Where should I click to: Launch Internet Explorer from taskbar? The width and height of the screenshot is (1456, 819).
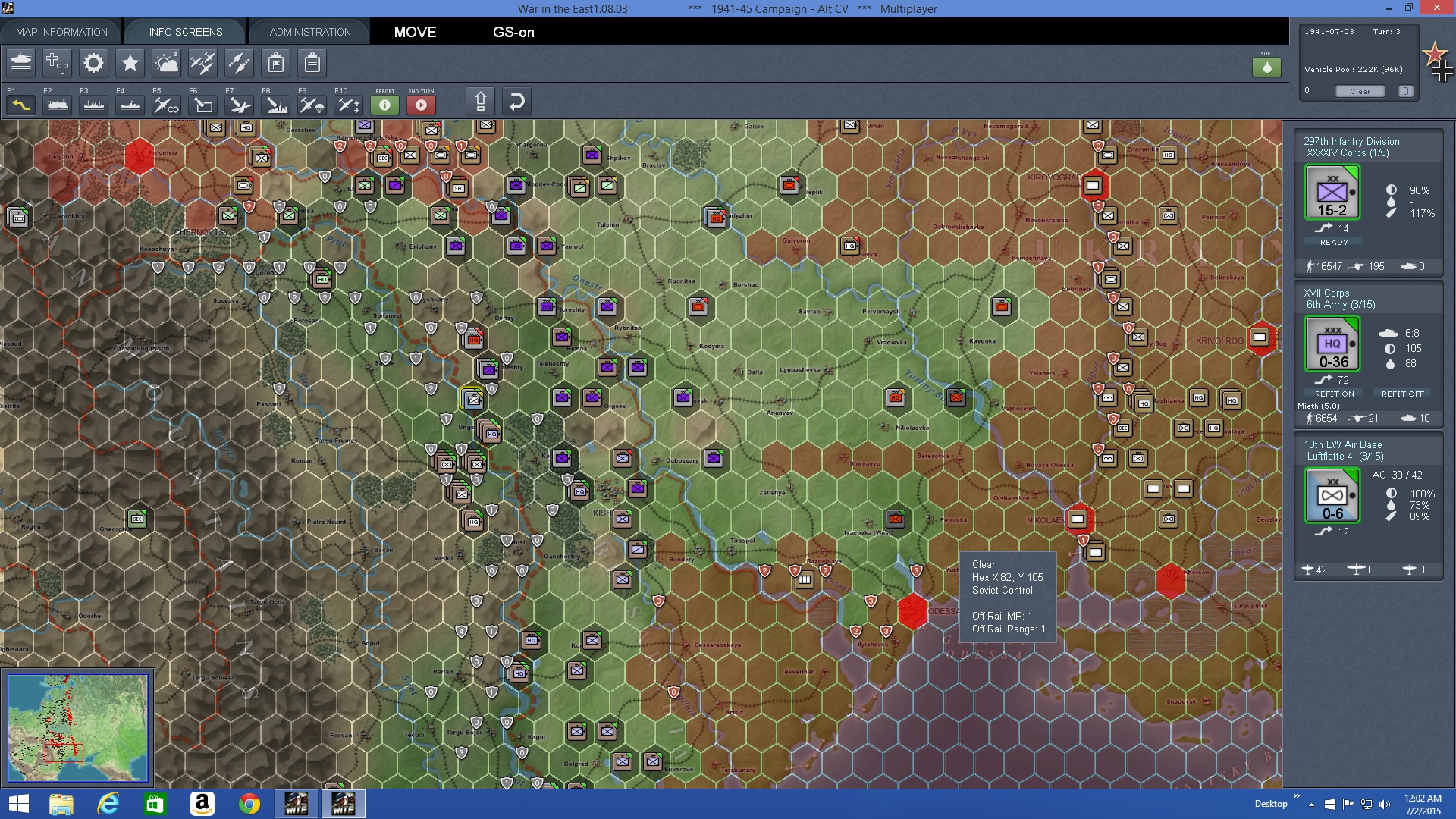108,804
